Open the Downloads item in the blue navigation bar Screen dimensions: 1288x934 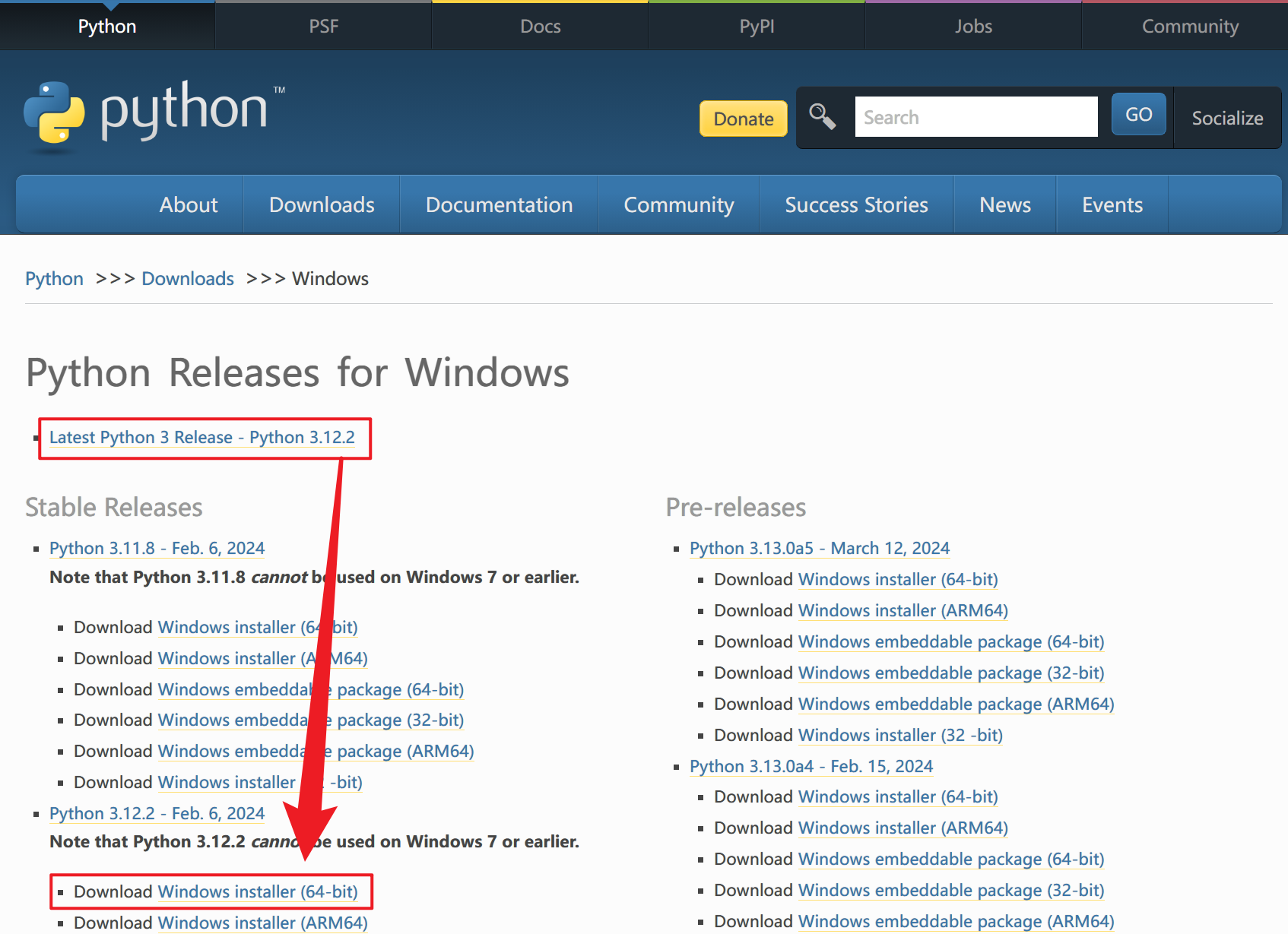pyautogui.click(x=322, y=204)
